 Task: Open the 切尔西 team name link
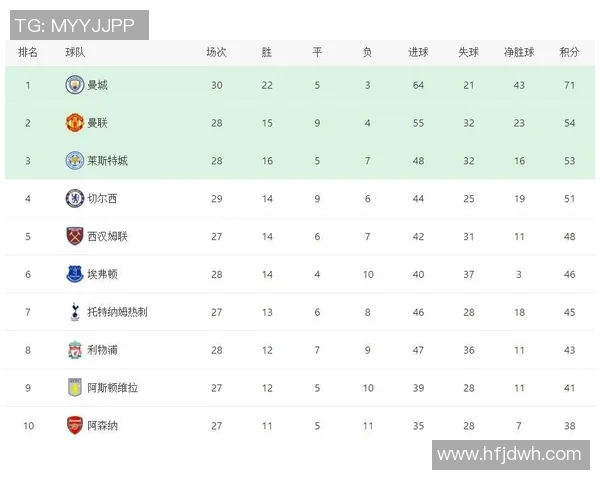tap(103, 199)
